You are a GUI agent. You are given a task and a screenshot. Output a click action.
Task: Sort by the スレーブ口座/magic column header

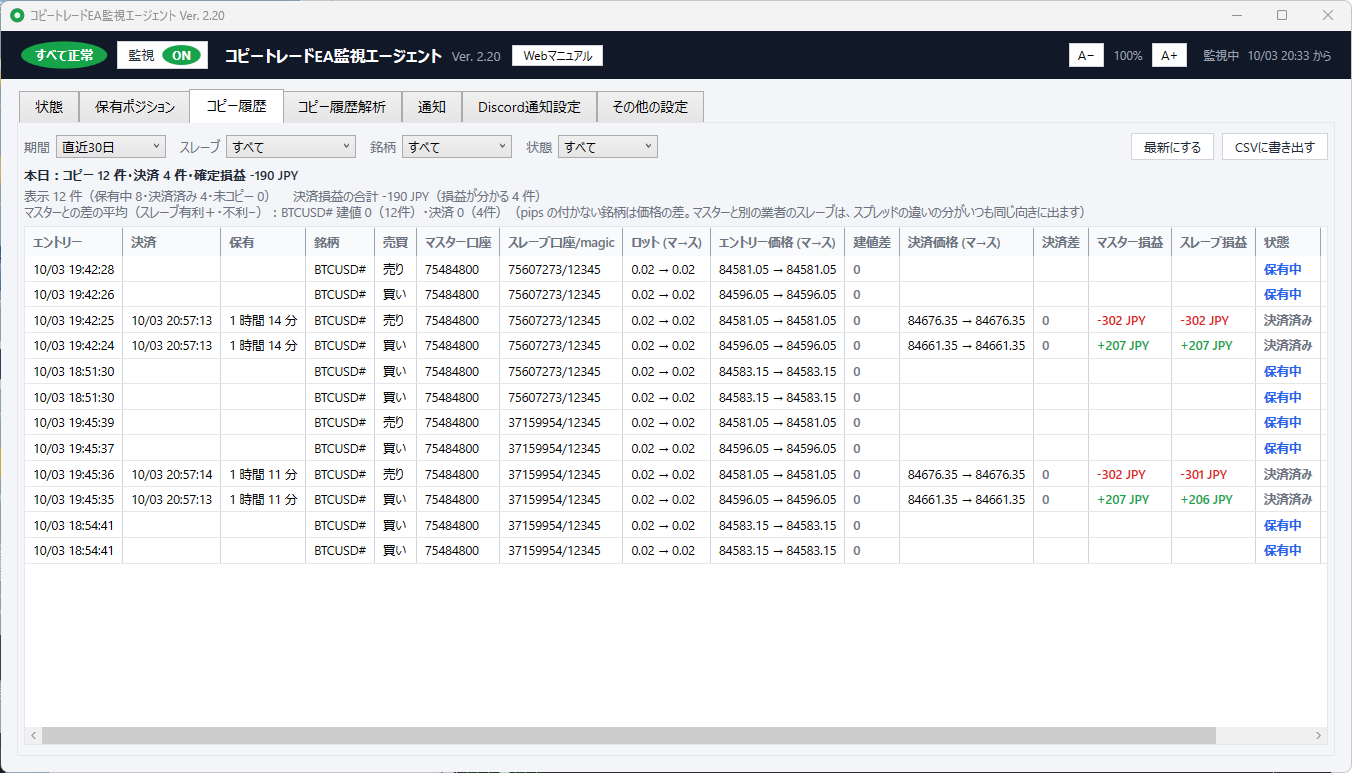coord(561,242)
